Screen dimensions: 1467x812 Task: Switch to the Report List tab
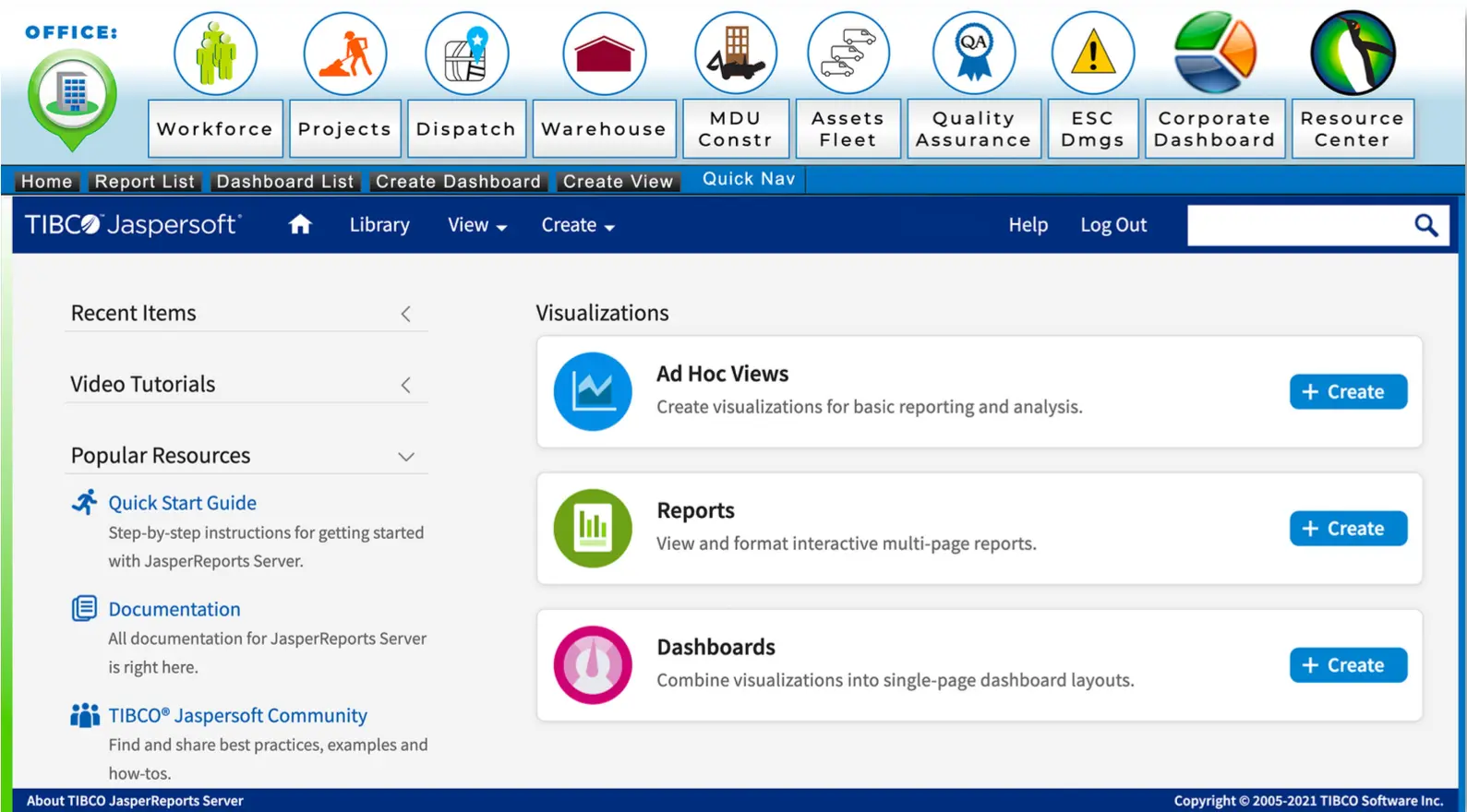[145, 182]
